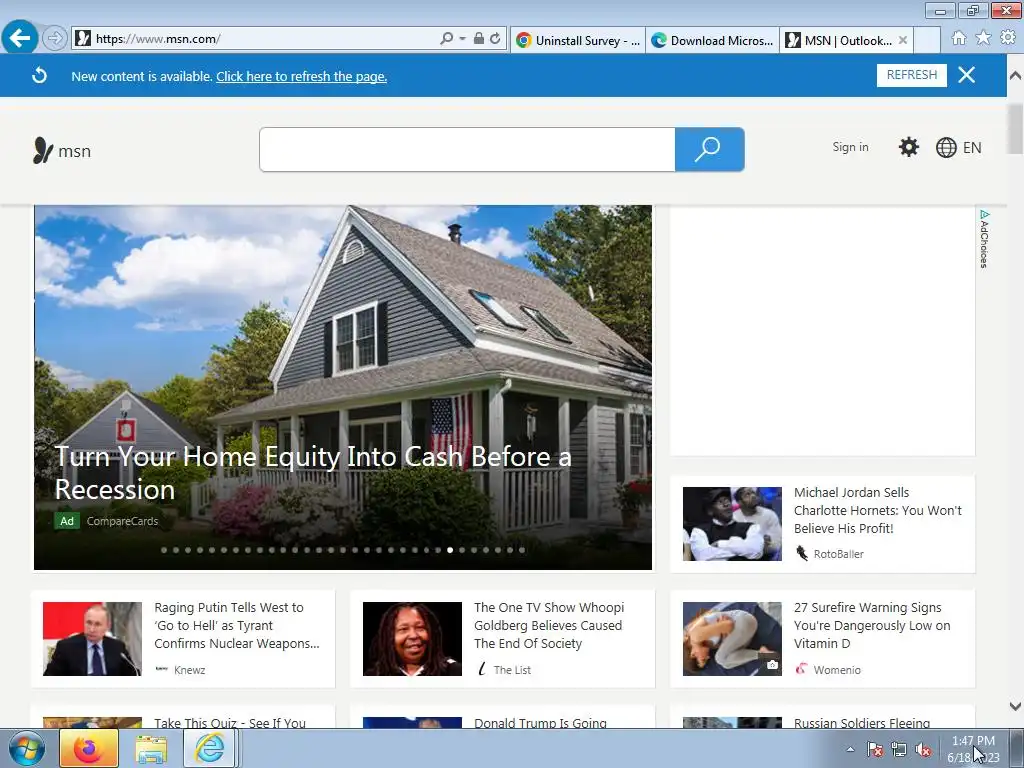Click the CompareCards advertiser label
The height and width of the screenshot is (768, 1024).
tap(122, 521)
